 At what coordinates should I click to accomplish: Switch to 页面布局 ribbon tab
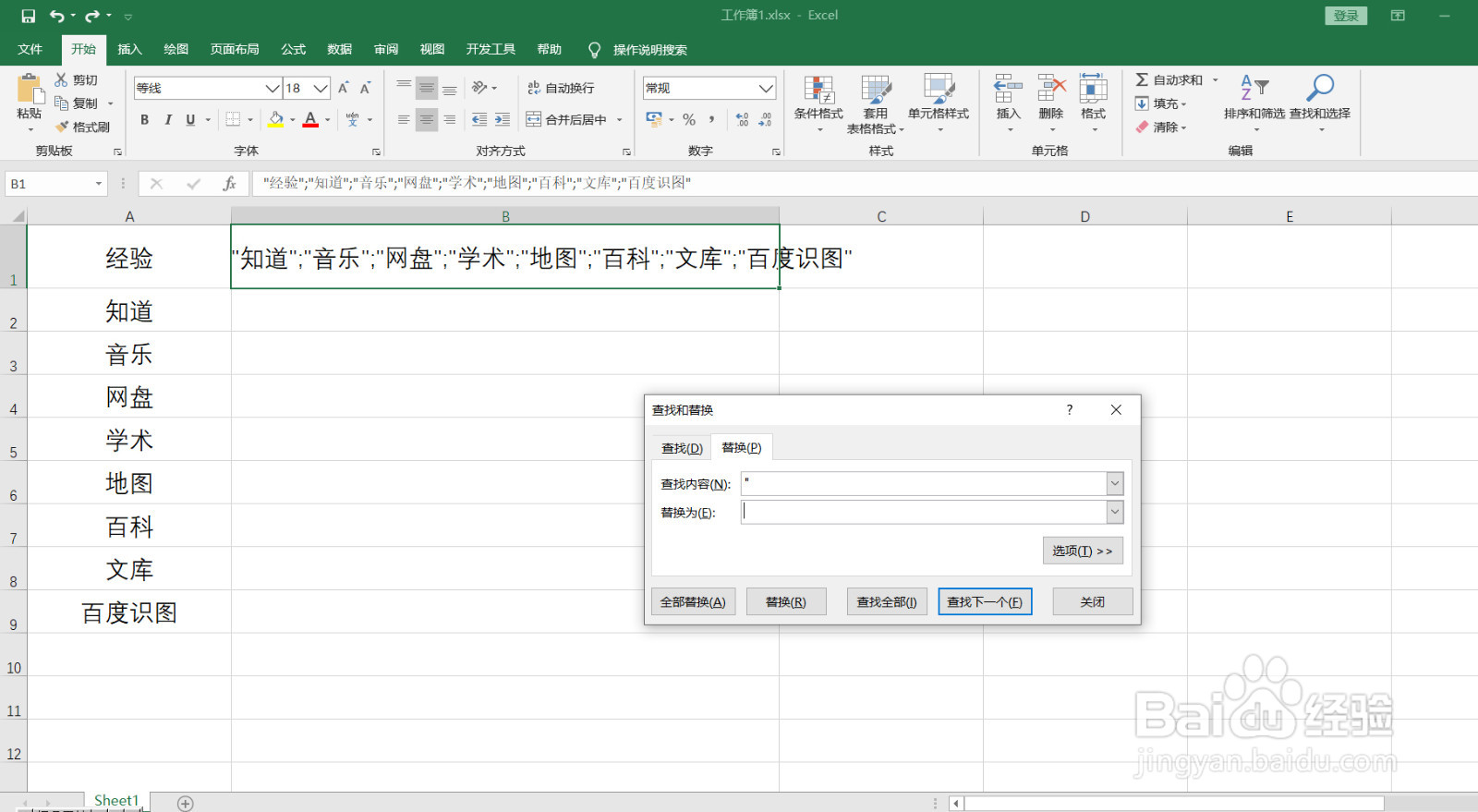[235, 49]
